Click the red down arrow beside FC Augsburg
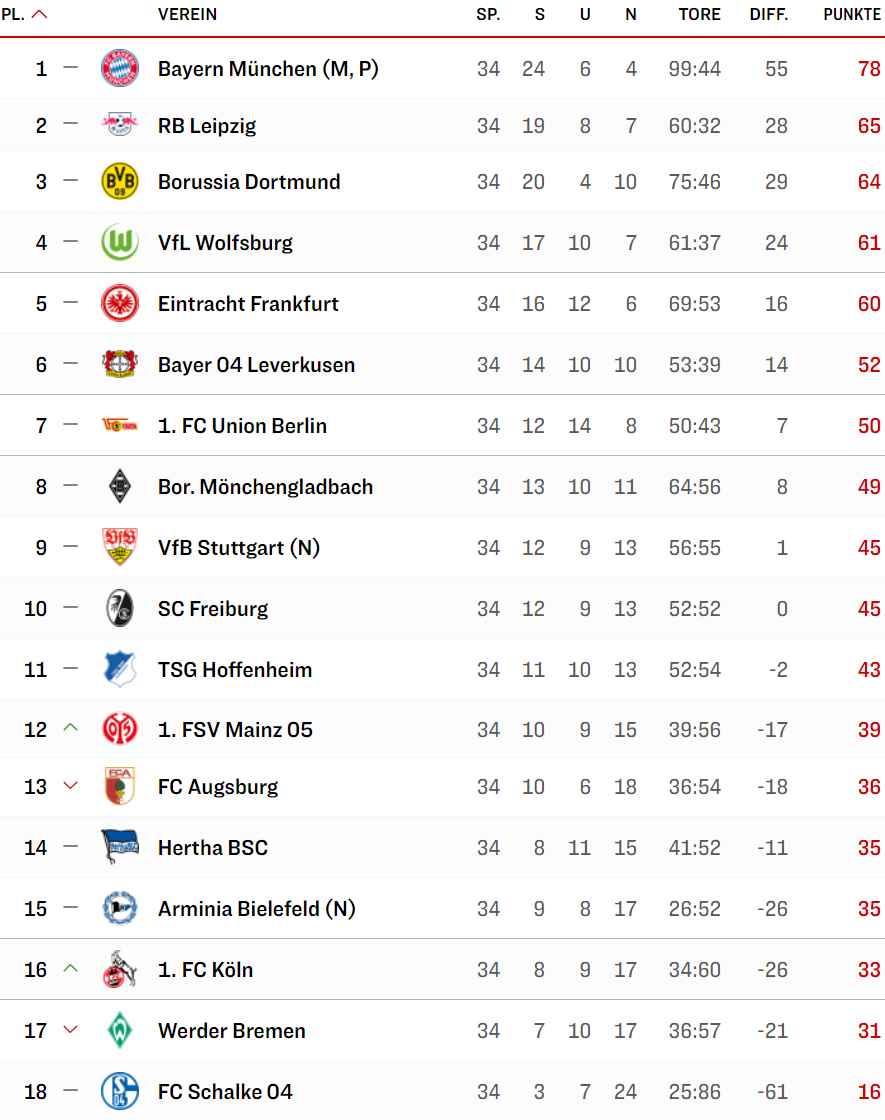Screen dimensions: 885x1120 point(70,786)
